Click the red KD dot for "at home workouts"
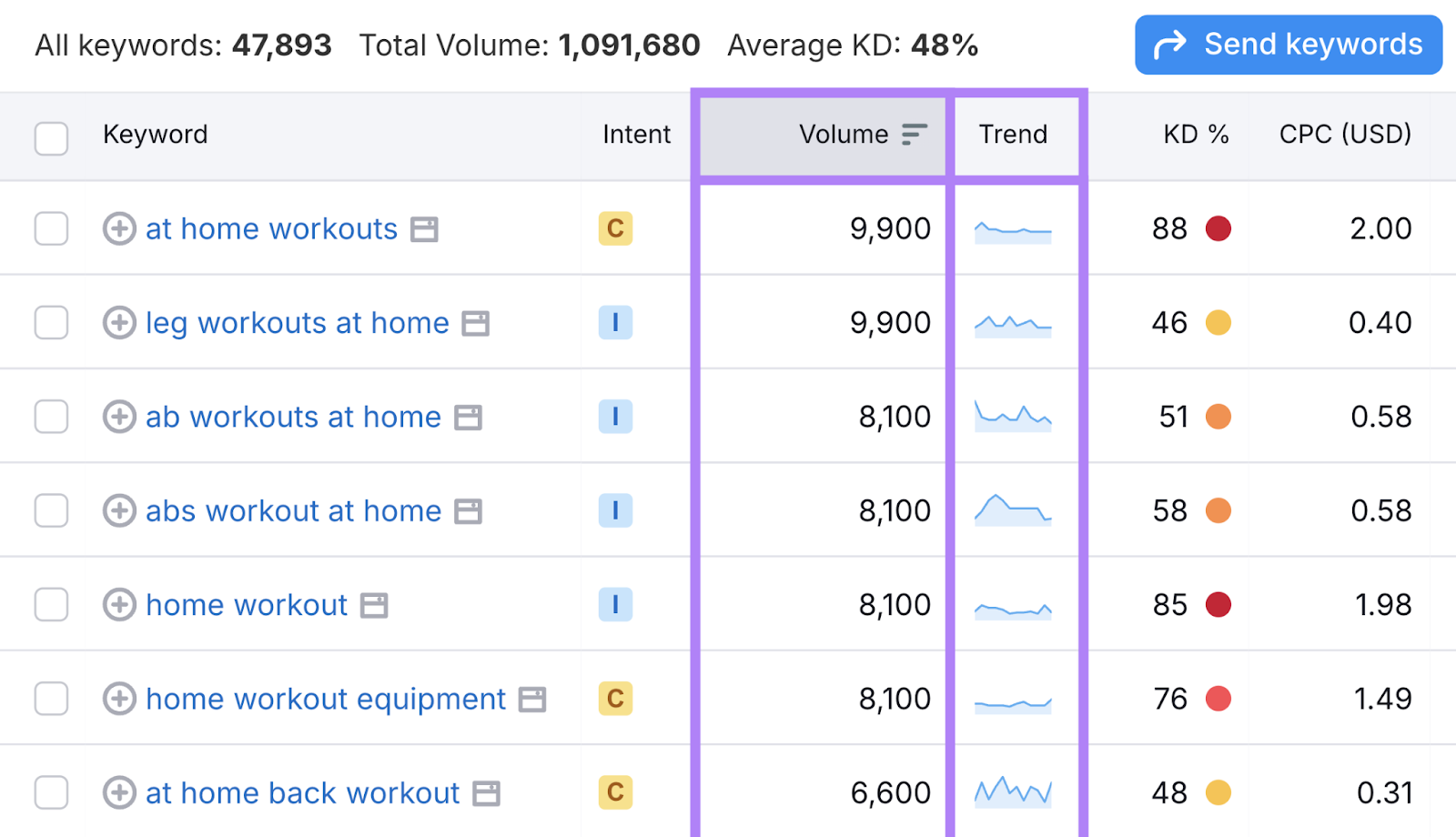Image resolution: width=1456 pixels, height=837 pixels. click(x=1218, y=228)
